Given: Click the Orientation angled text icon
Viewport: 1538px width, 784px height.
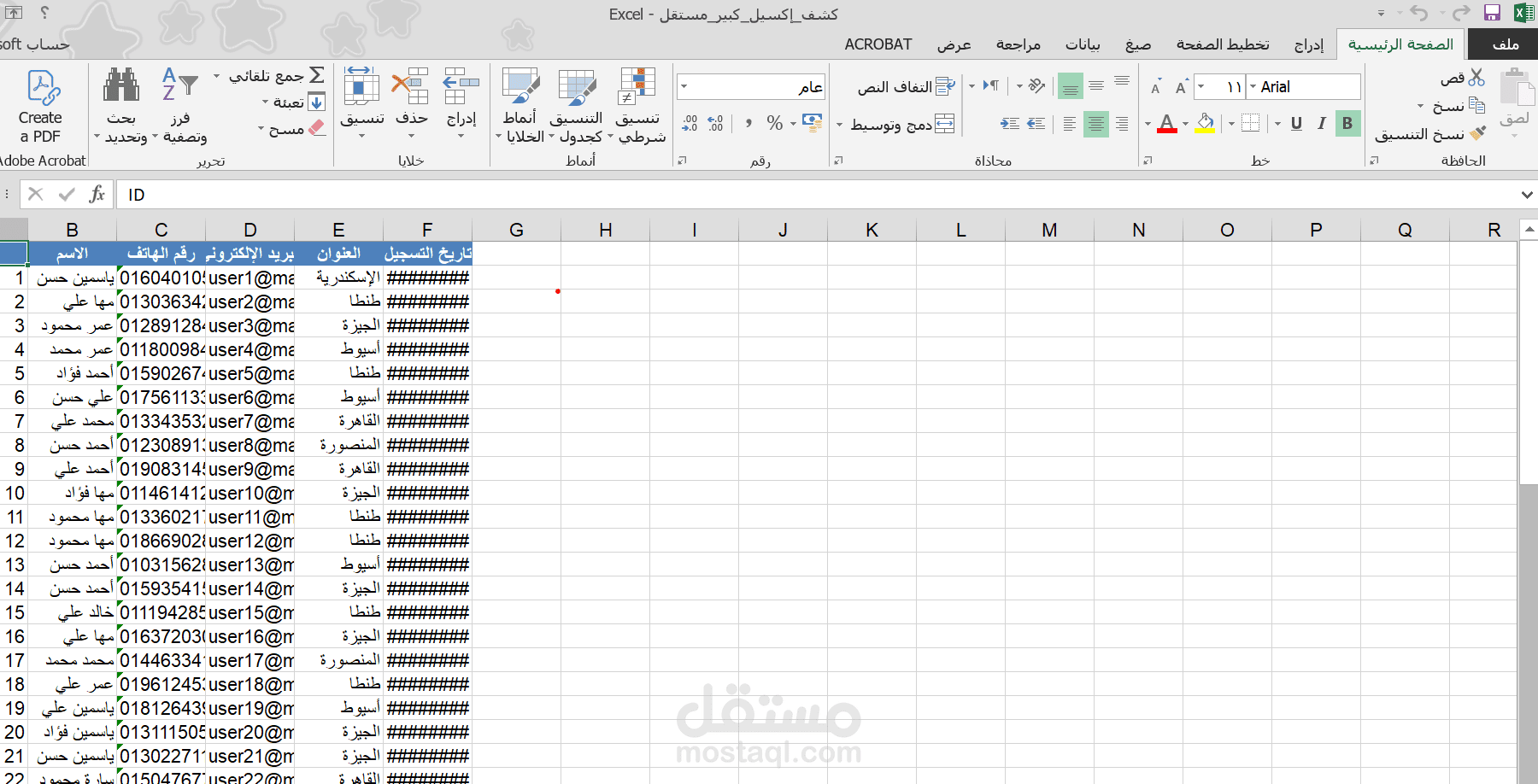Looking at the screenshot, I should 1036,85.
